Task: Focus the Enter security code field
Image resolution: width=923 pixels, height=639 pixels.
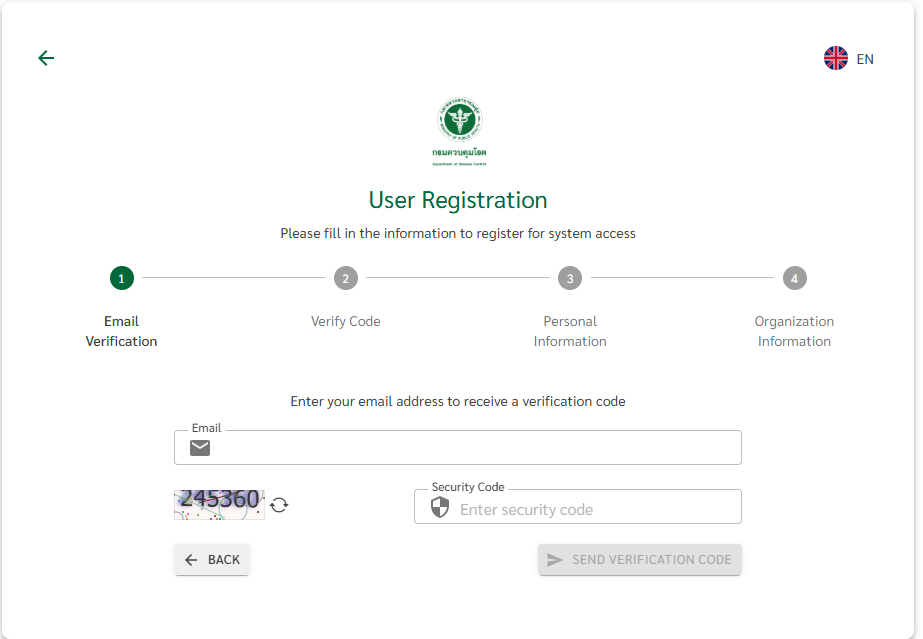Action: 595,509
